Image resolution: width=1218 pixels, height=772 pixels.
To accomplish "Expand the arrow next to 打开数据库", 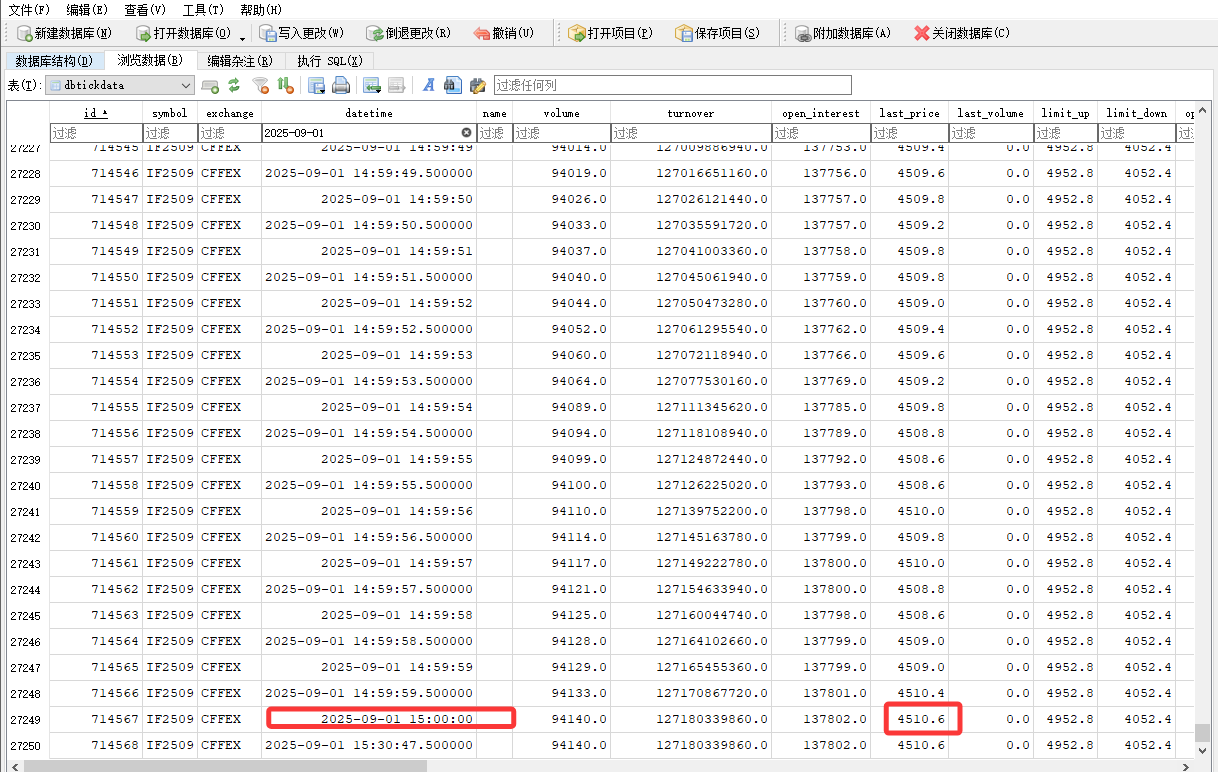I will (242, 36).
